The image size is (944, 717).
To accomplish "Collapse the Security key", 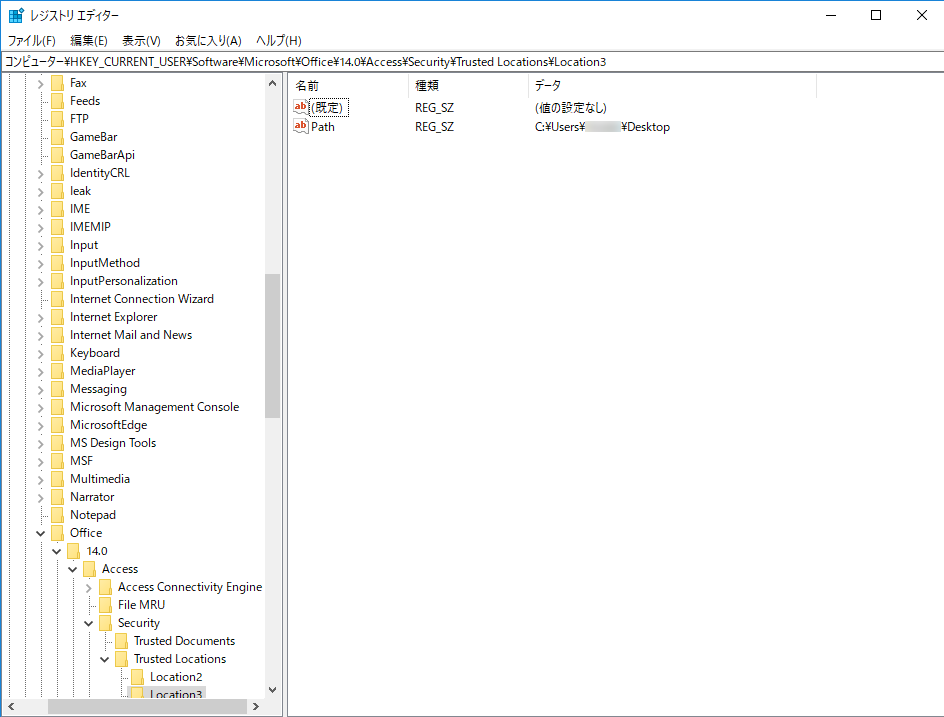I will [88, 623].
